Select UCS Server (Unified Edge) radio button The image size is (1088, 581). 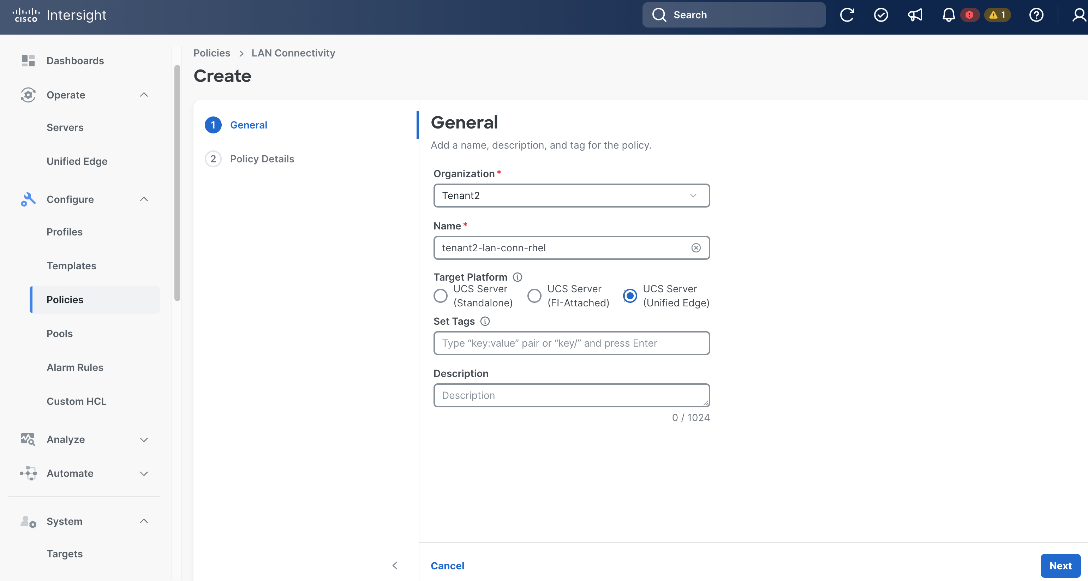[630, 296]
